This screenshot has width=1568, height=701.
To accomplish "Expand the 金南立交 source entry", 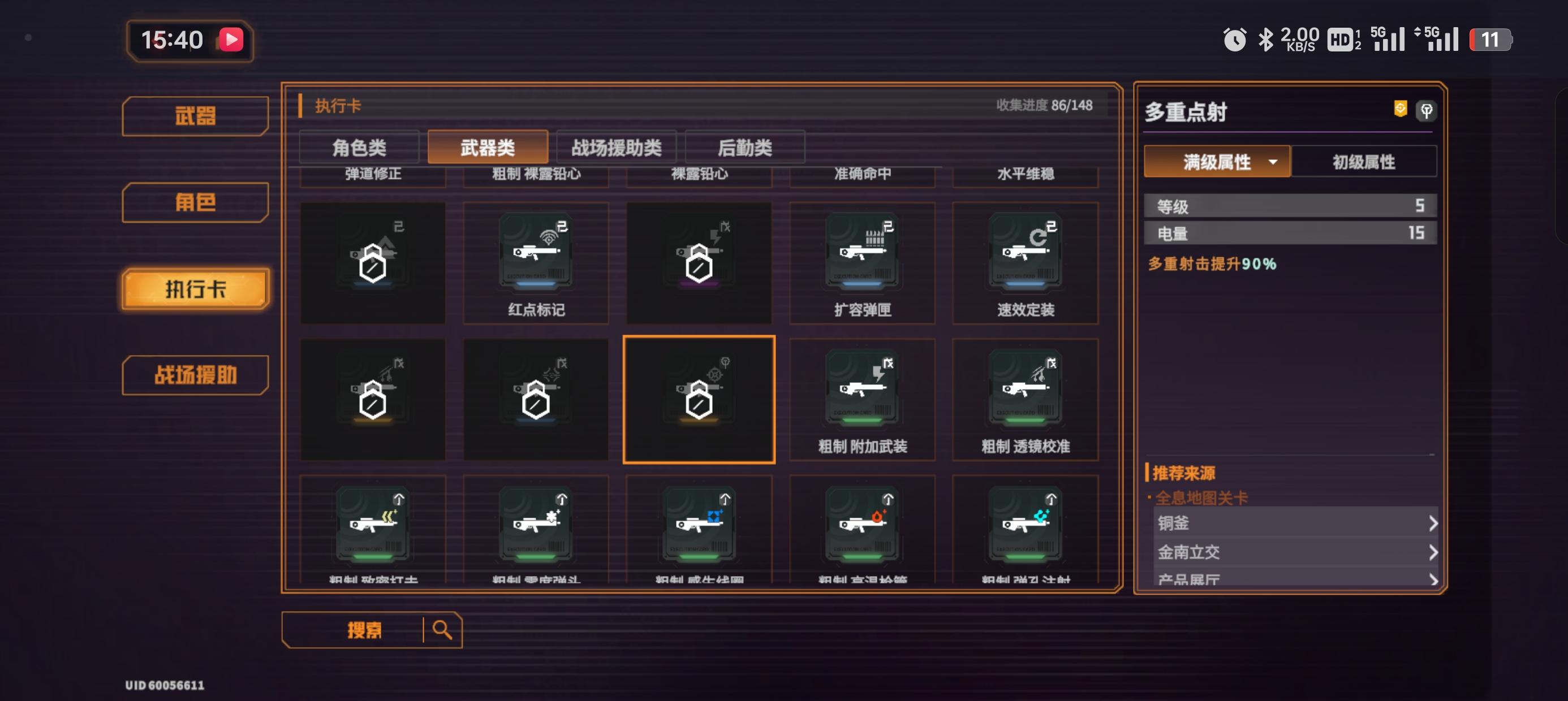I will (x=1295, y=552).
